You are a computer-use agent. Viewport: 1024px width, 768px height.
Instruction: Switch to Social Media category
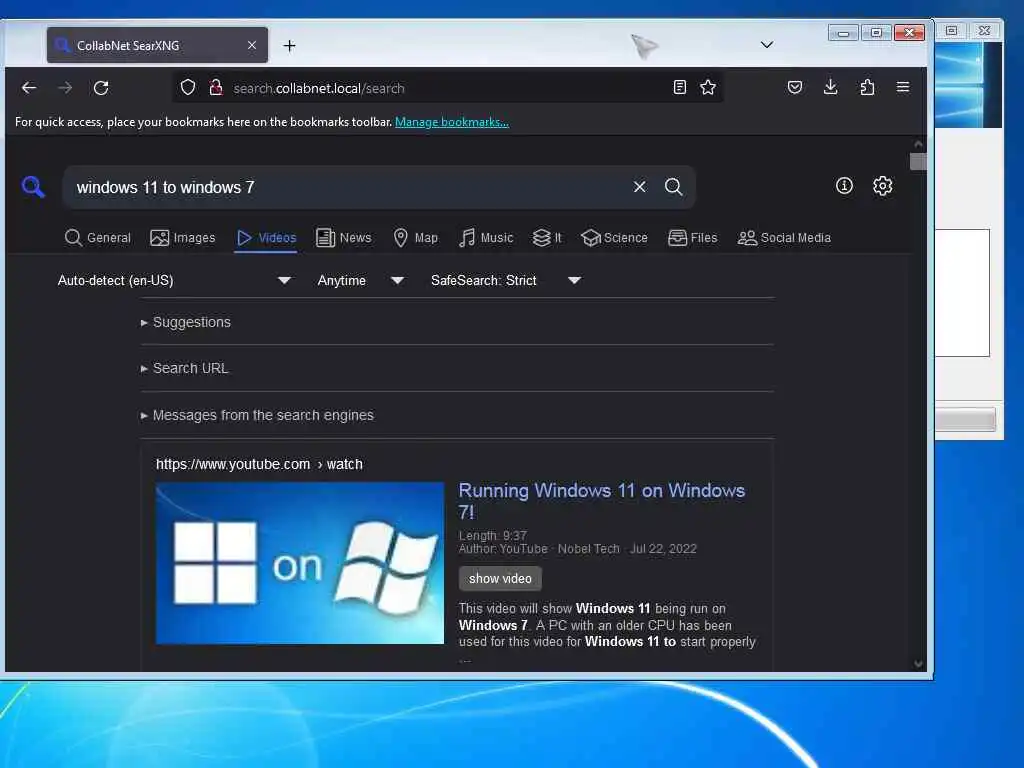[784, 238]
